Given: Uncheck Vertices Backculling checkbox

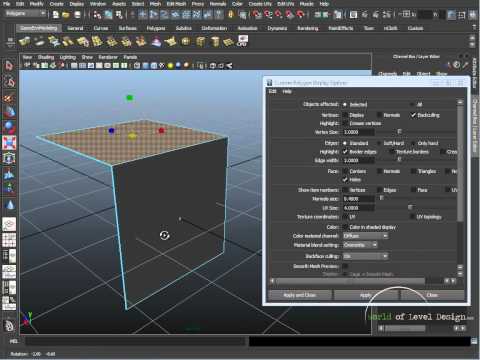Looking at the screenshot, I should tap(413, 115).
